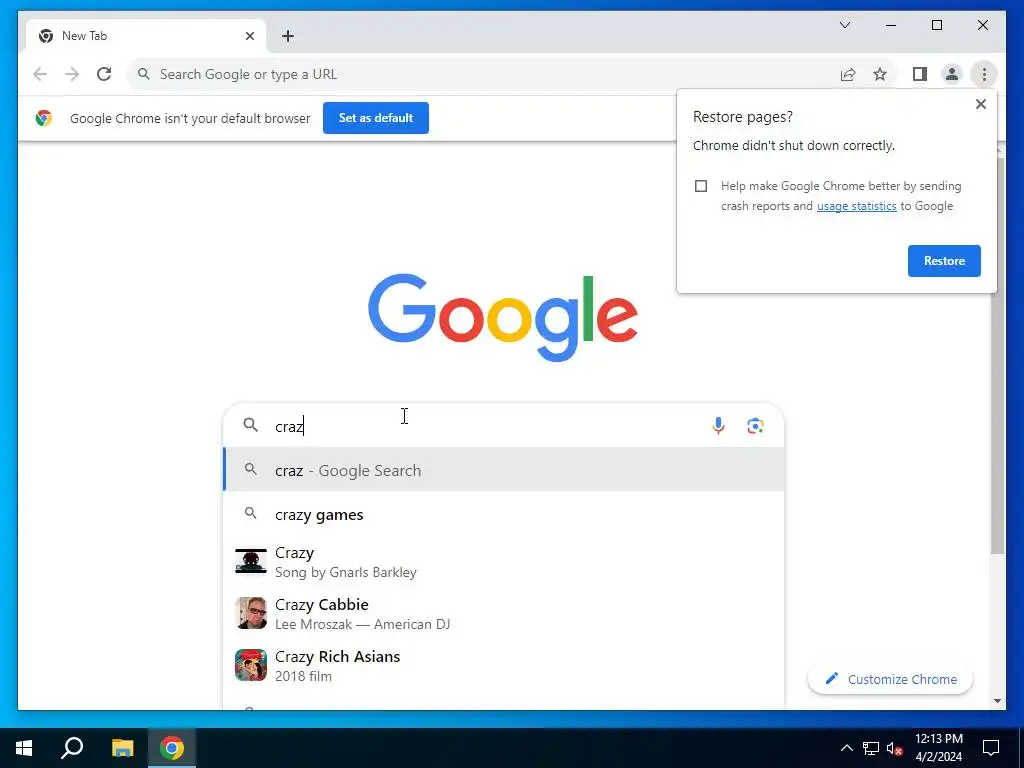Viewport: 1024px width, 768px height.
Task: Click the Google logo
Action: pos(503,317)
